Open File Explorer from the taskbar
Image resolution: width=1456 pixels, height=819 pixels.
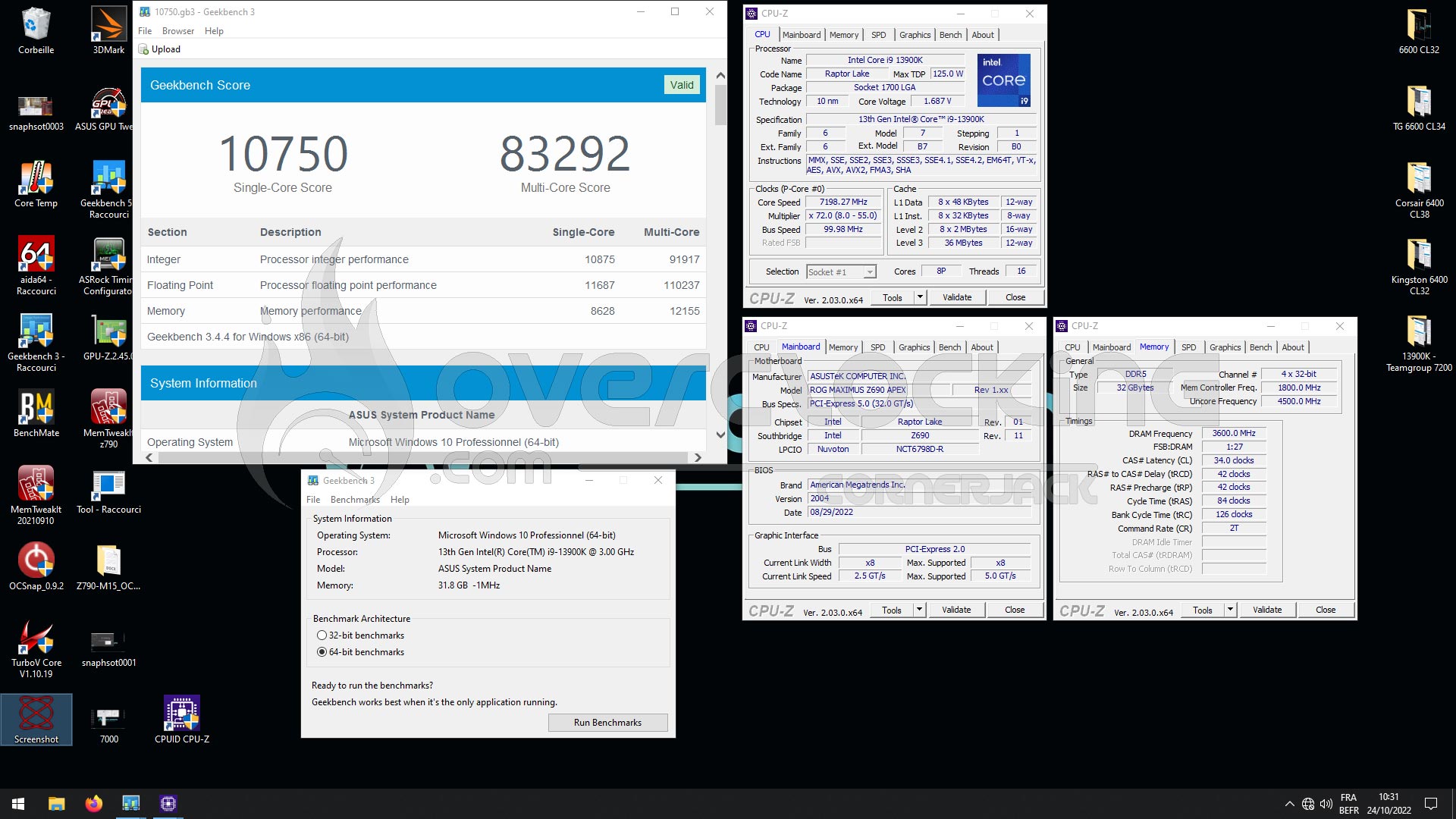tap(57, 803)
